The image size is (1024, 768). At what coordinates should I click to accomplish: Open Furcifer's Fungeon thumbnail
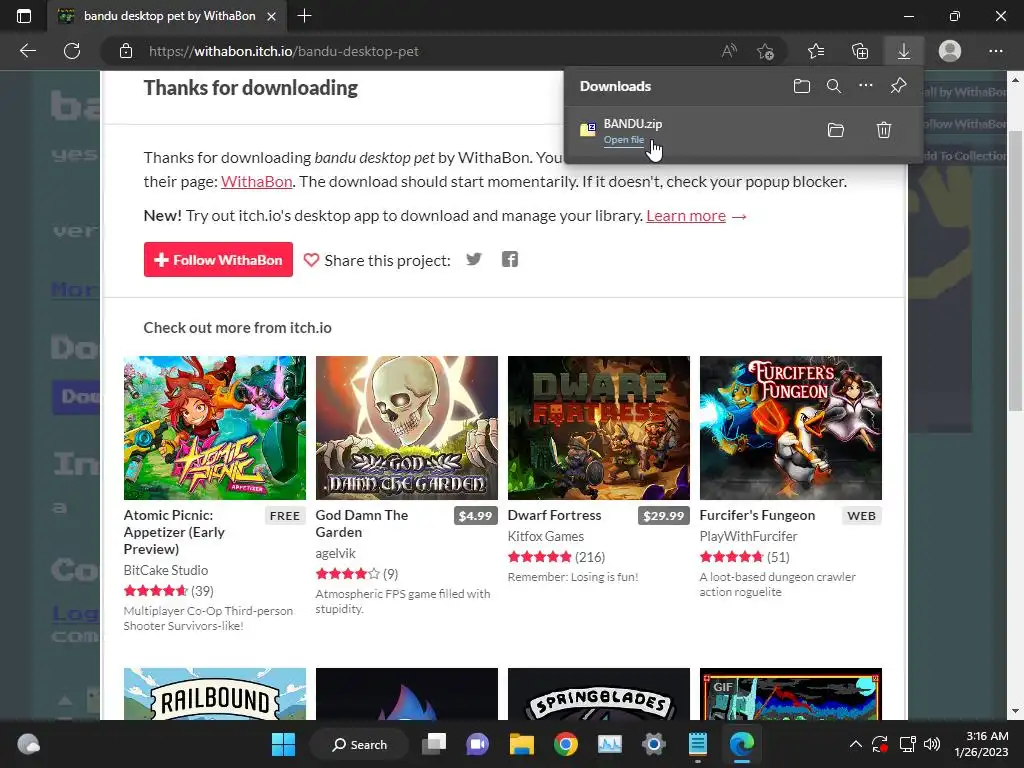pos(791,428)
